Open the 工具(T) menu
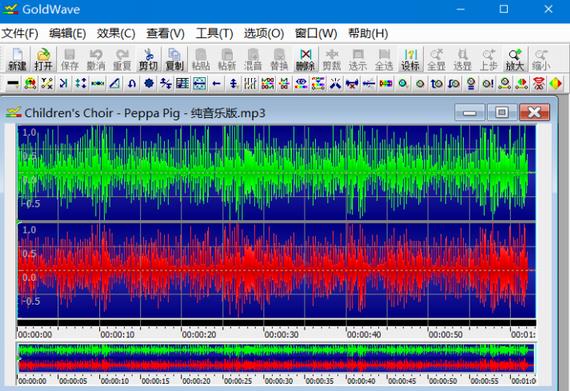This screenshot has height=391, width=570. coord(214,33)
